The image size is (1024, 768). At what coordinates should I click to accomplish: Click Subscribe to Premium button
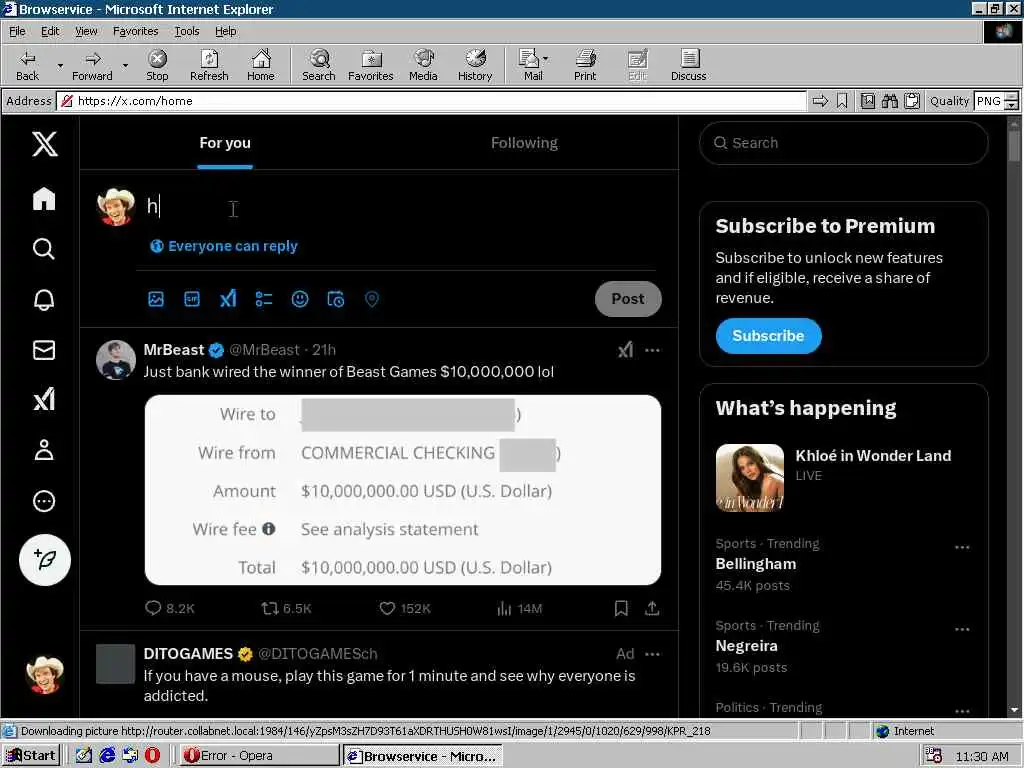pos(768,336)
